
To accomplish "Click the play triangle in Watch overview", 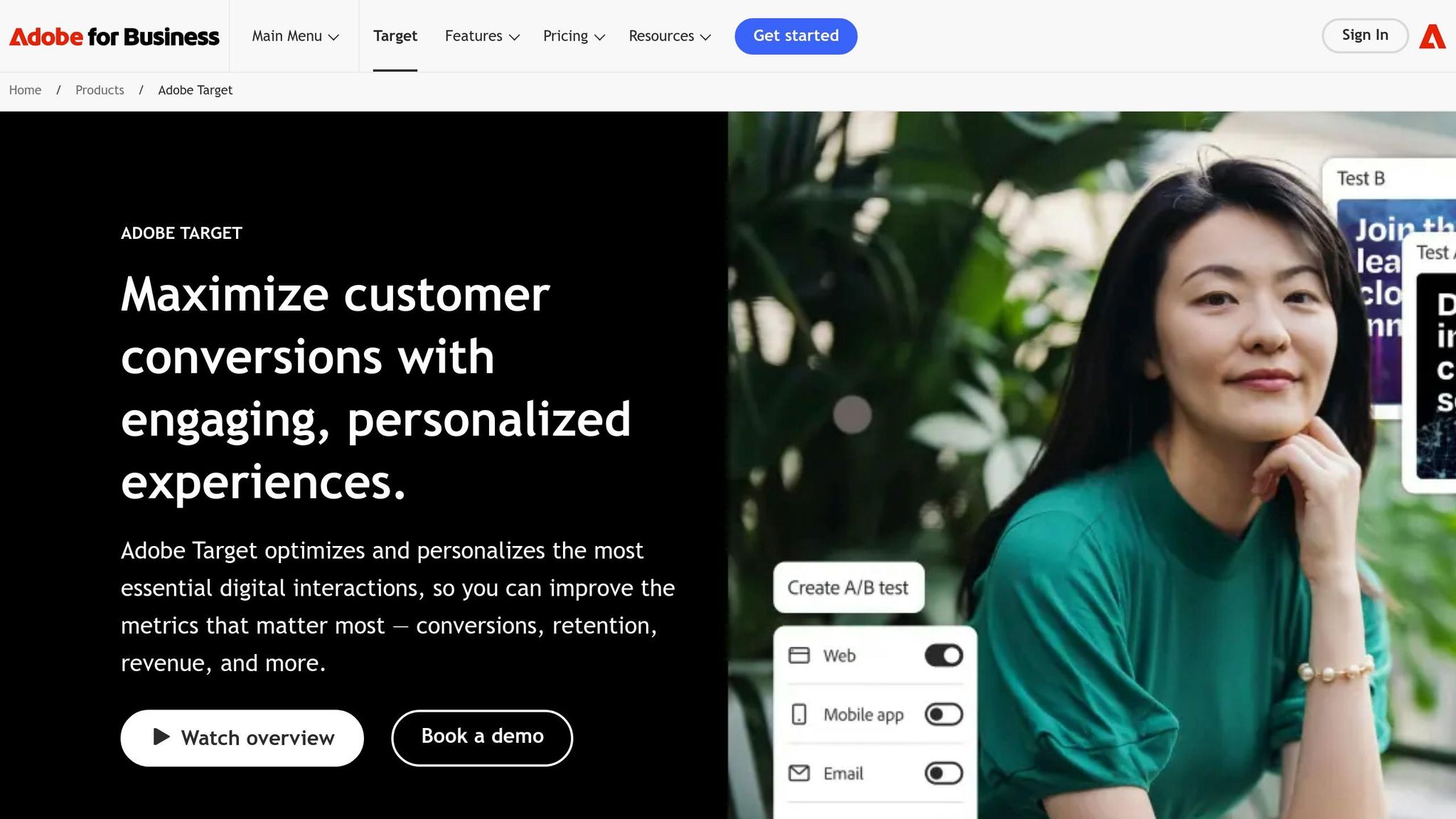I will 161,737.
